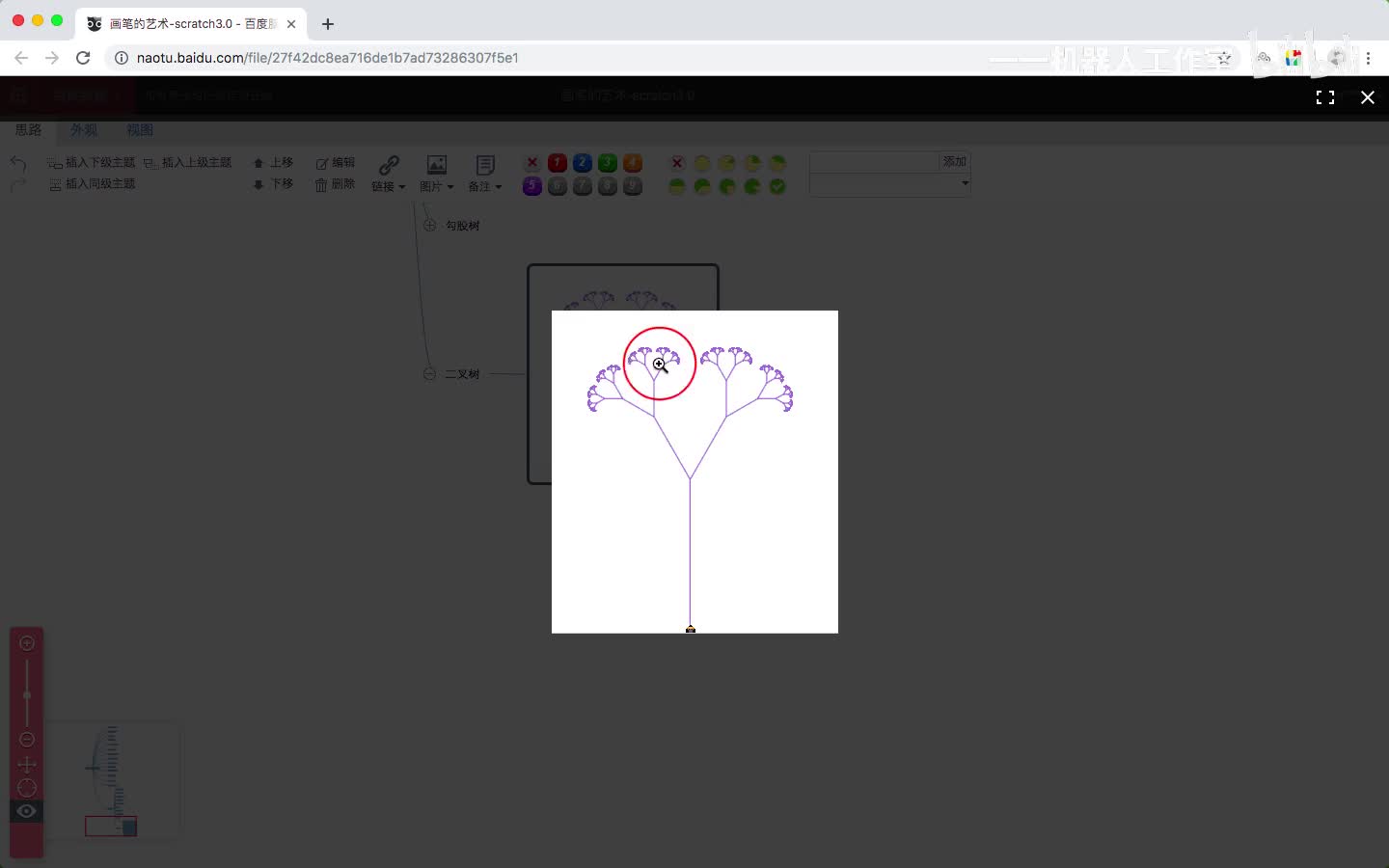Remove priority with the X priority icon

(532, 163)
